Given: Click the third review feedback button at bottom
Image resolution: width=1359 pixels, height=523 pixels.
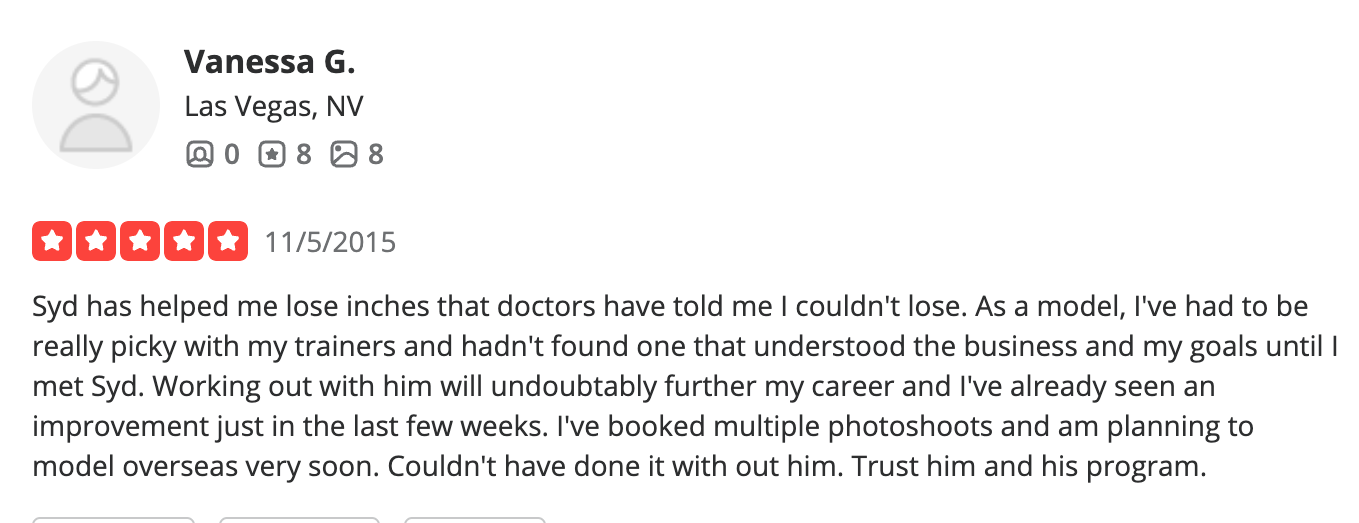Looking at the screenshot, I should tap(475, 519).
